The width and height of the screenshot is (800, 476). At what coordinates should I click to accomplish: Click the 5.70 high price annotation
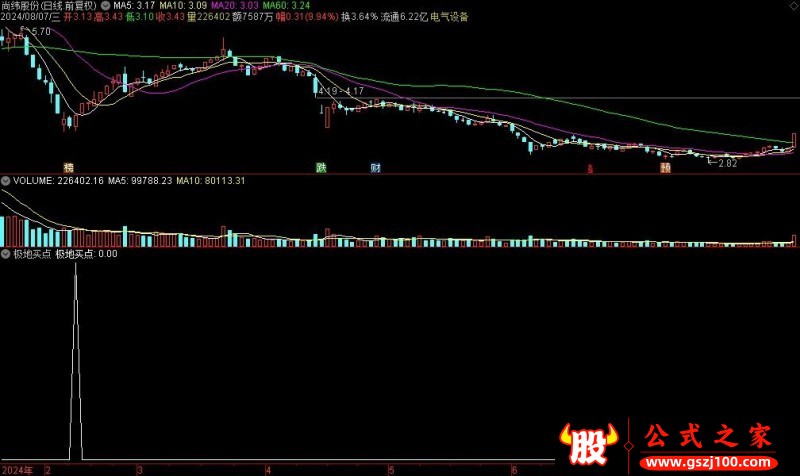pos(41,32)
